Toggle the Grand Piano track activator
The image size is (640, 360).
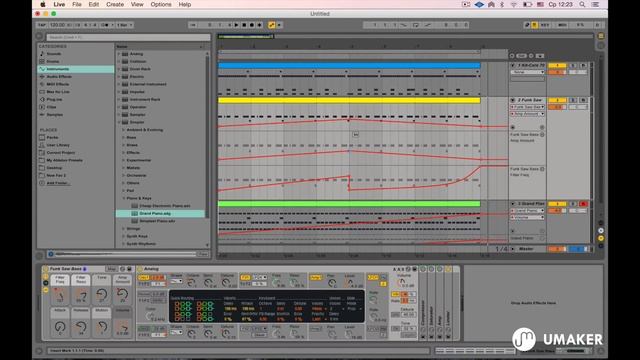coord(557,204)
